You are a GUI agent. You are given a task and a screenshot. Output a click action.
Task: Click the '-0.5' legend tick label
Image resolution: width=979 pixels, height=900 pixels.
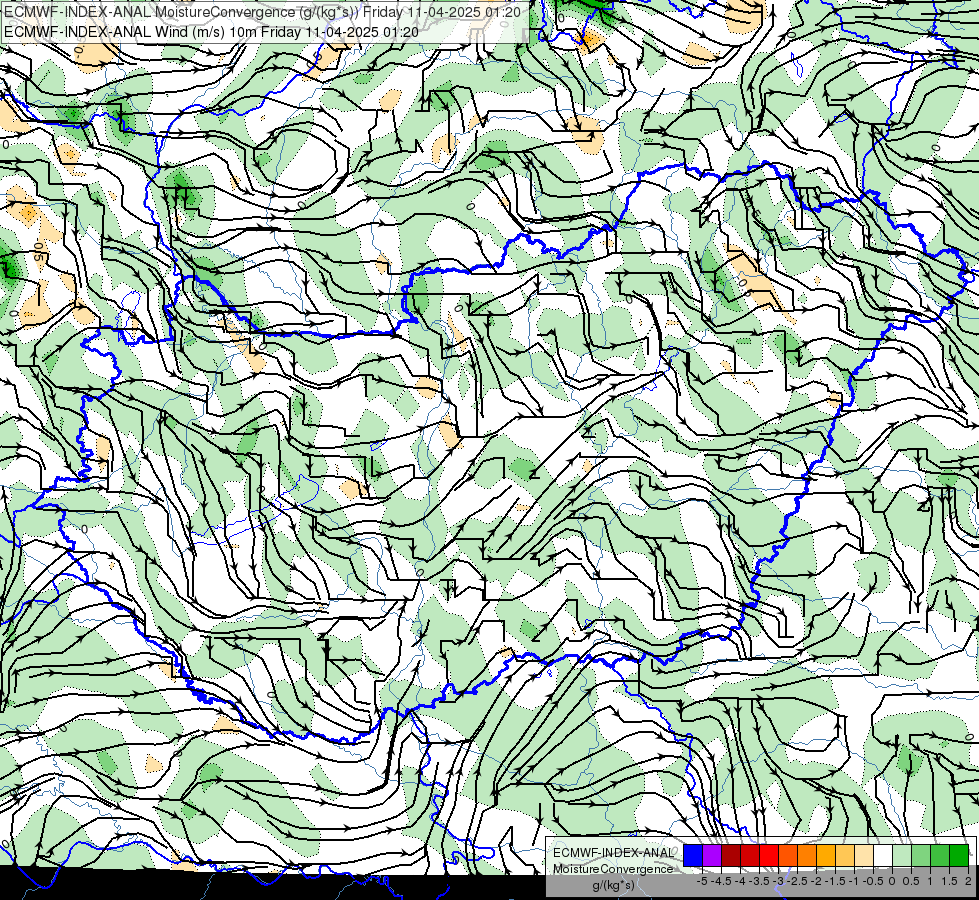872,881
